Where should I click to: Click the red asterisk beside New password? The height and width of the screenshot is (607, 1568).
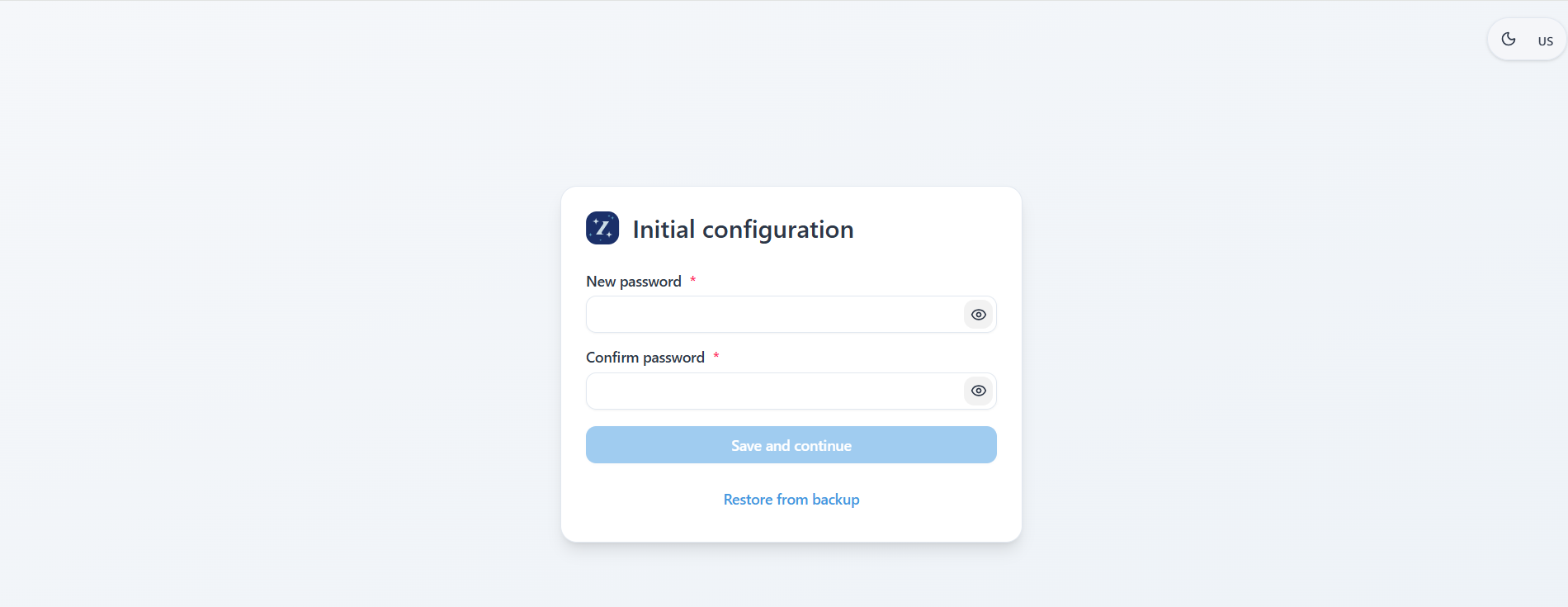(x=693, y=280)
